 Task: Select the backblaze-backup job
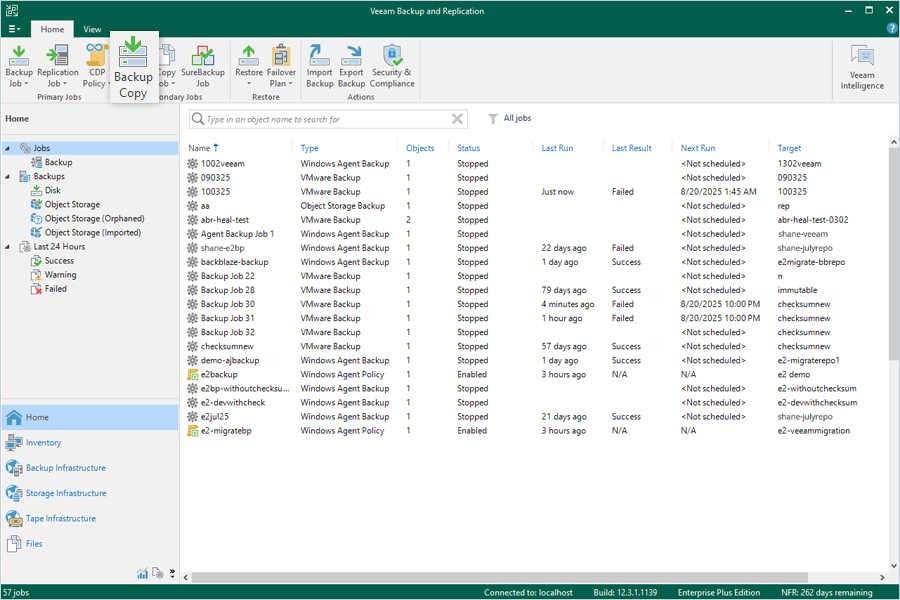[x=534, y=262]
